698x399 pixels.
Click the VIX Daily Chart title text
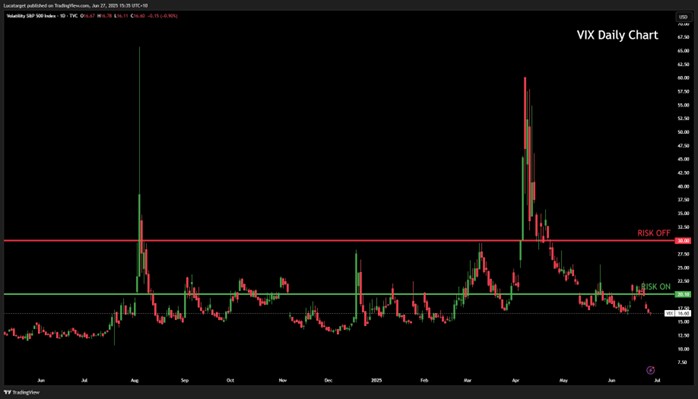coord(617,35)
